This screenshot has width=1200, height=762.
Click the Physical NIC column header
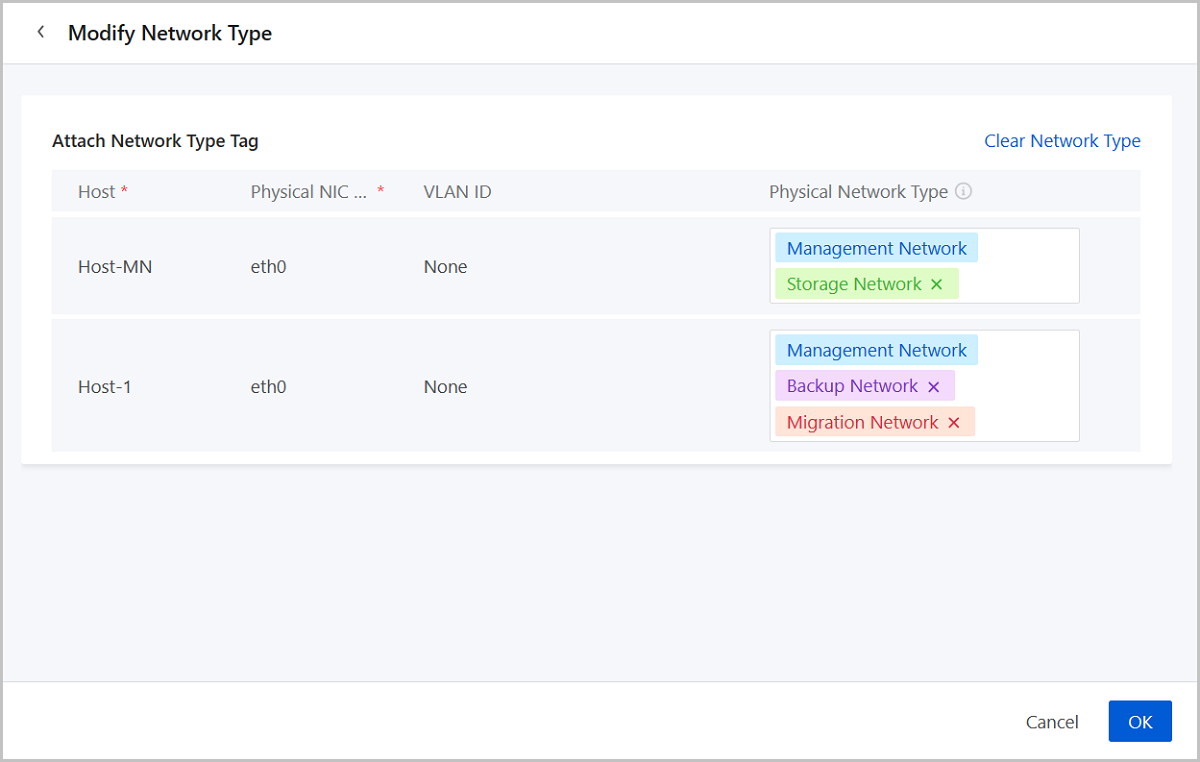click(309, 192)
